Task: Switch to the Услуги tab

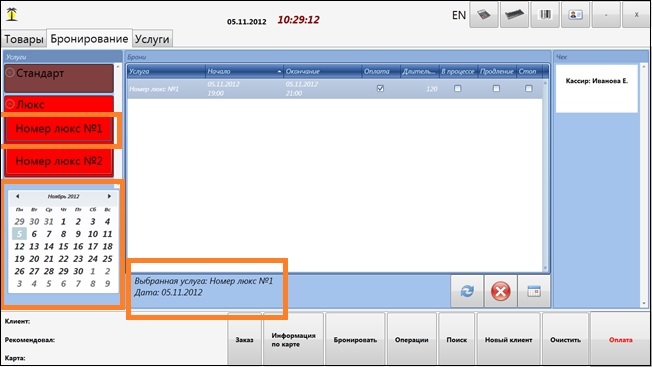Action: [152, 39]
